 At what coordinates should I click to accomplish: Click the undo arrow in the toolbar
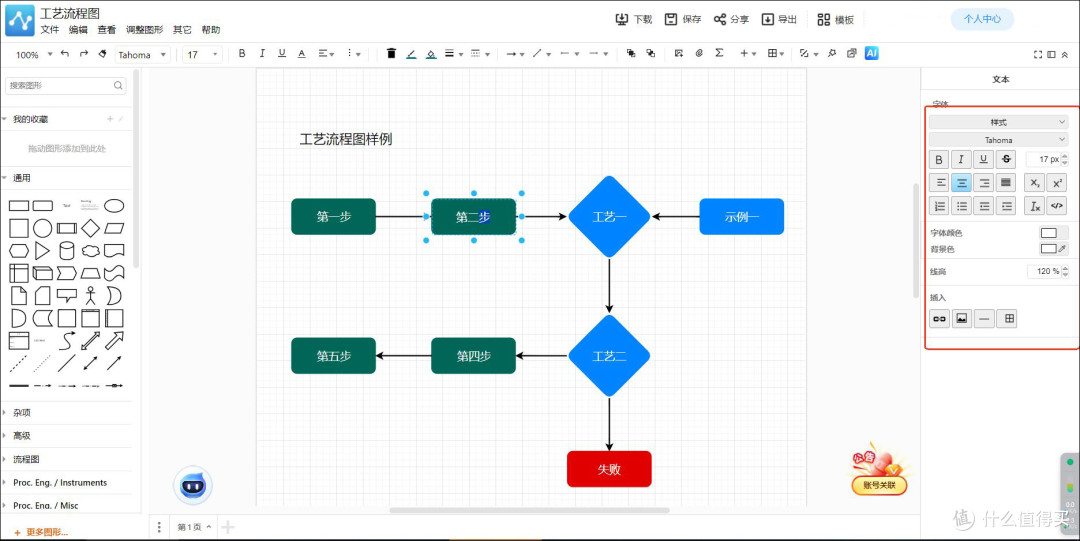(x=65, y=54)
